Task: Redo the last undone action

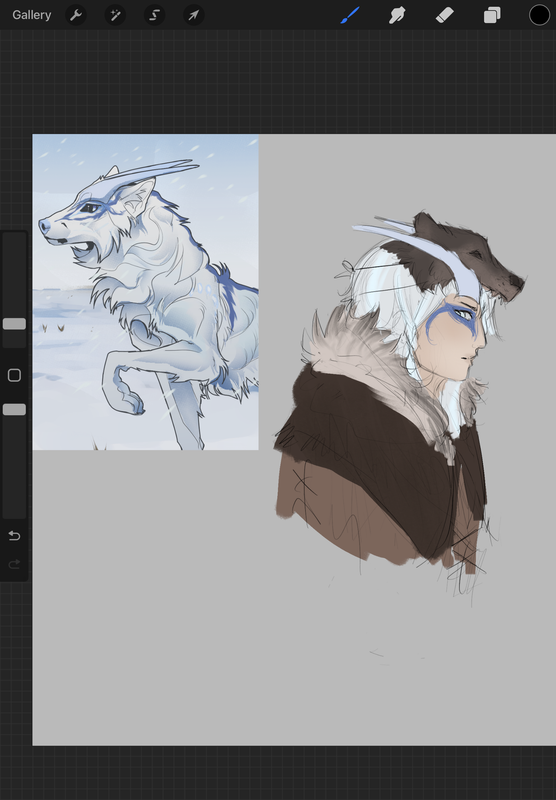Action: 14,564
